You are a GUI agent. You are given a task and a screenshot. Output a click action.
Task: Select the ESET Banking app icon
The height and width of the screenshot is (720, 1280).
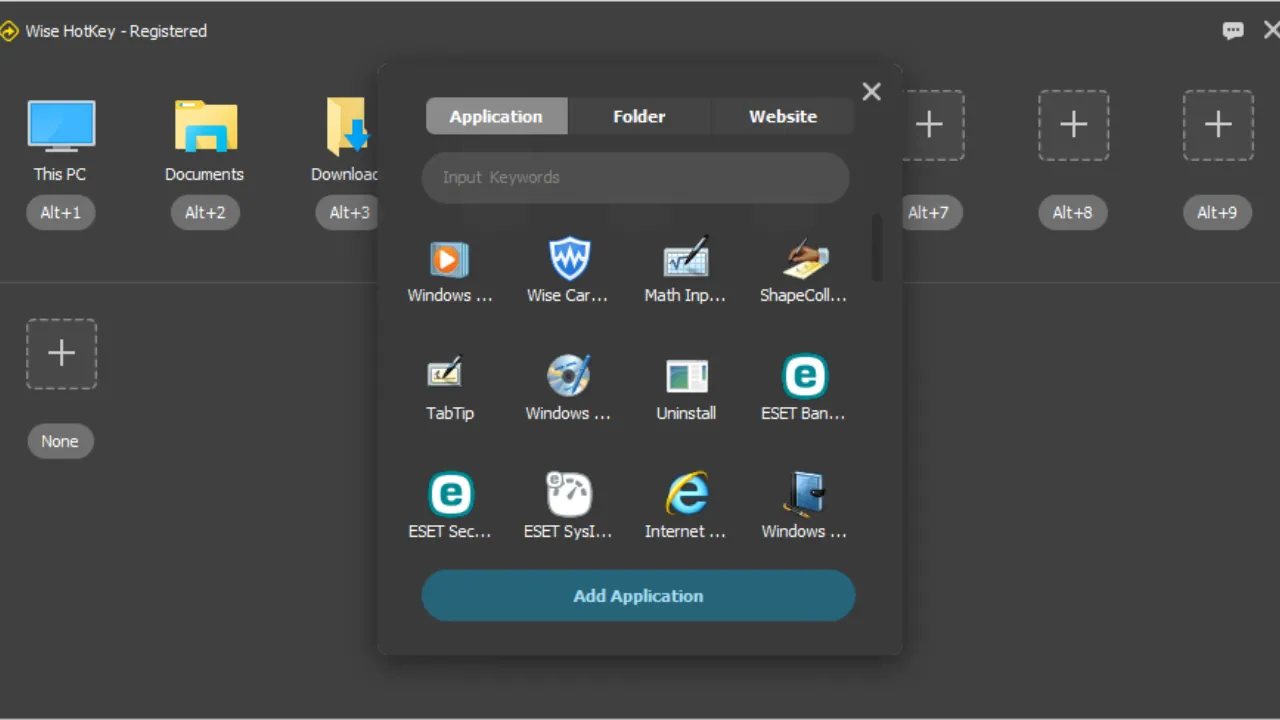[805, 377]
